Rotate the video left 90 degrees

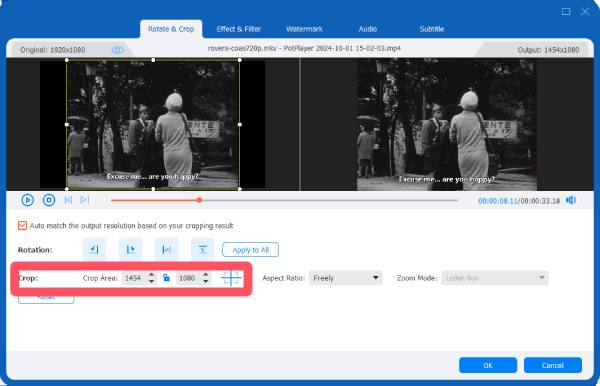(x=95, y=249)
